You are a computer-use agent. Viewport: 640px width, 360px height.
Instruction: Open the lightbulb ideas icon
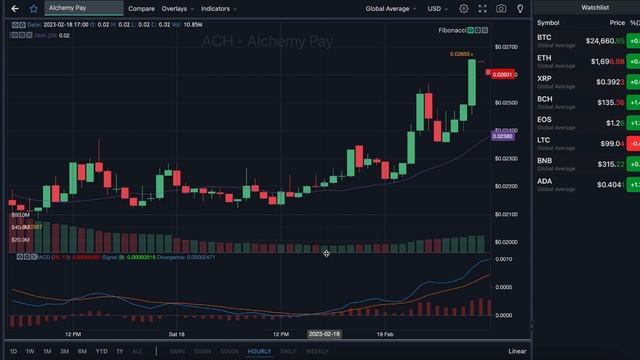click(x=520, y=9)
